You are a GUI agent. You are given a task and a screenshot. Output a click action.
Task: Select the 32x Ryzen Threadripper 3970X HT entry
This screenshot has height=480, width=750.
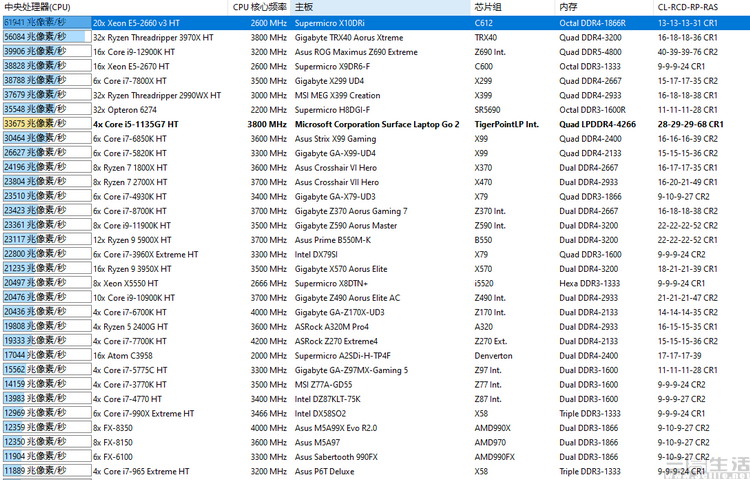153,38
